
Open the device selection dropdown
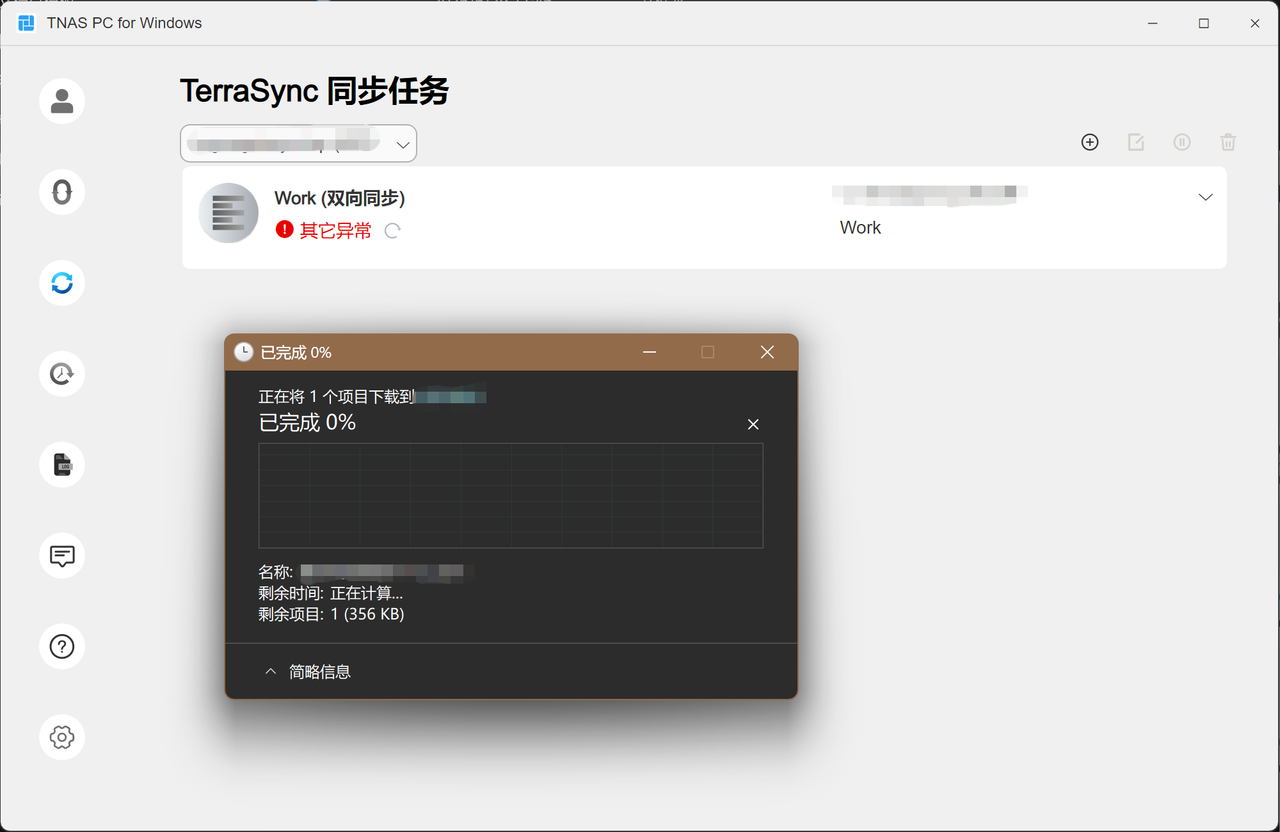pyautogui.click(x=298, y=144)
